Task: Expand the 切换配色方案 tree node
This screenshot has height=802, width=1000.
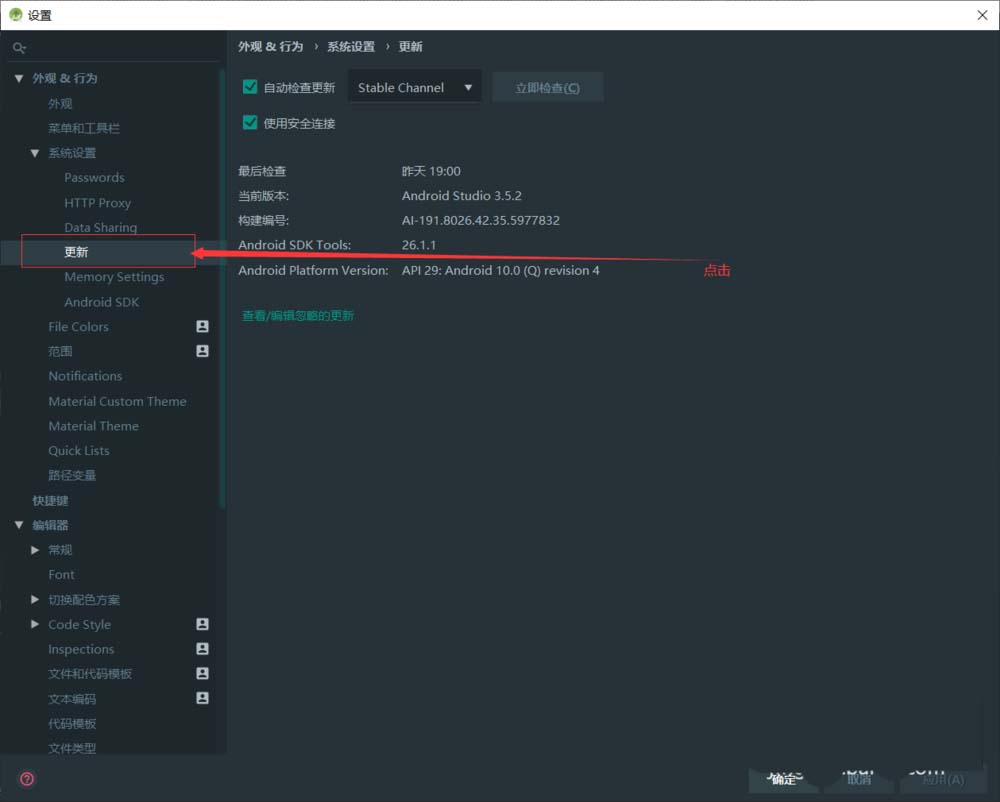Action: point(35,599)
